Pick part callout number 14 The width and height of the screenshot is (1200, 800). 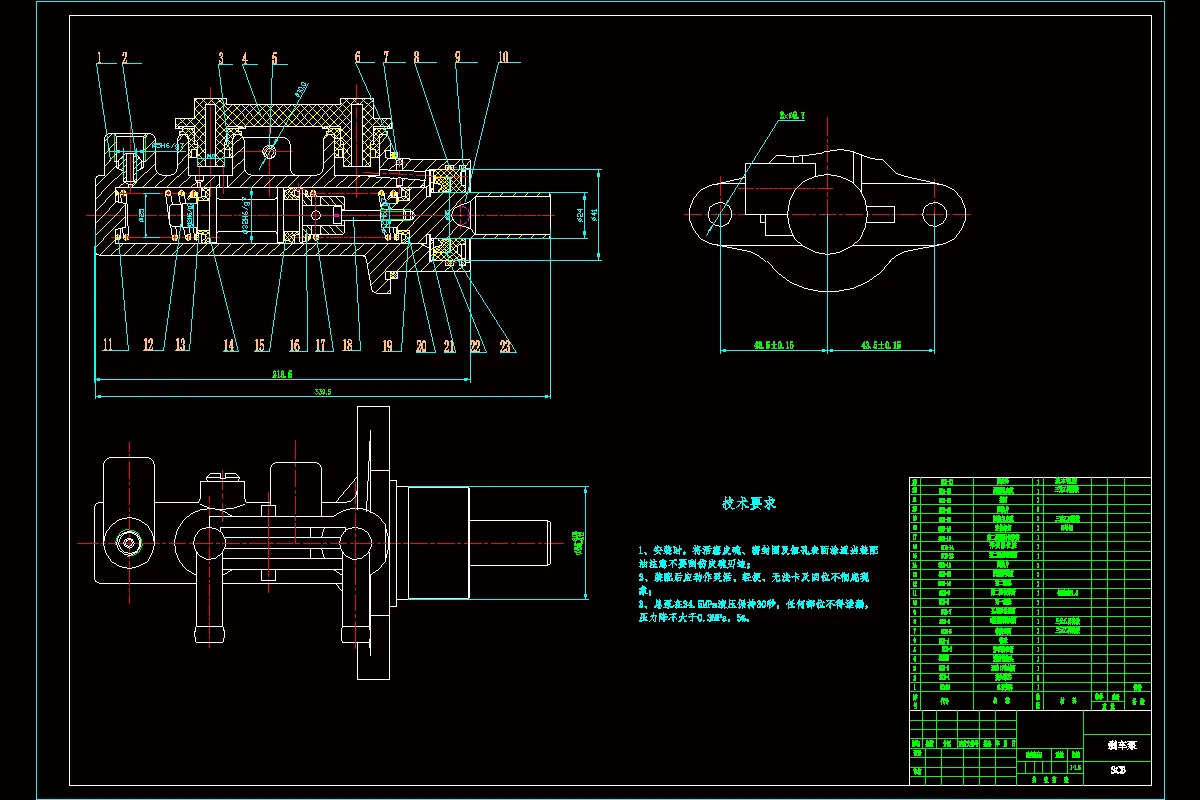click(x=230, y=345)
